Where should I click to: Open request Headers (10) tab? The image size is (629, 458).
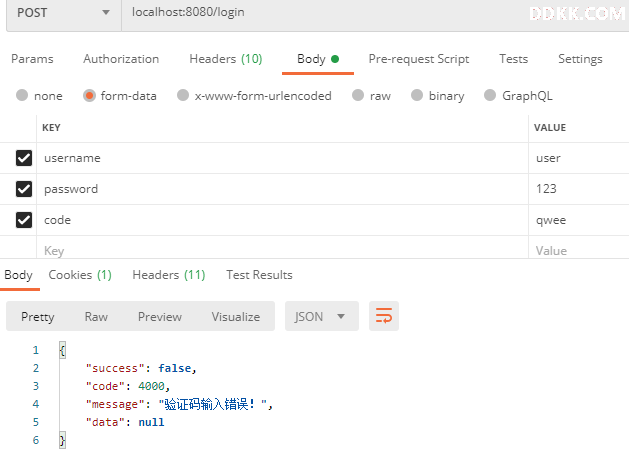coord(226,59)
